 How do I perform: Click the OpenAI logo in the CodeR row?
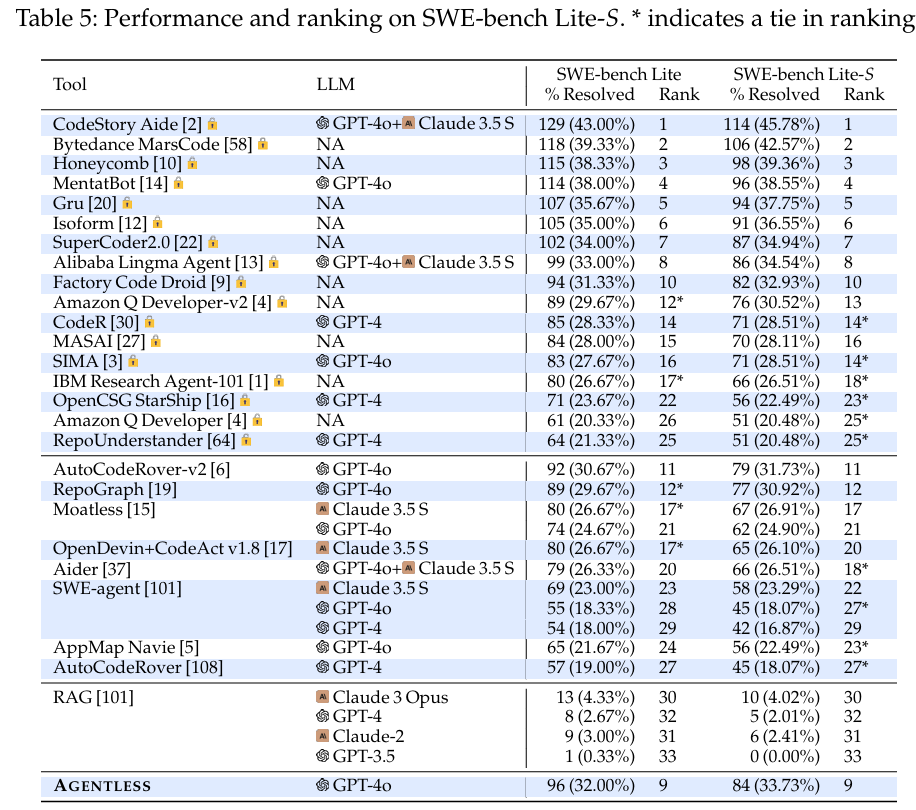click(x=322, y=321)
